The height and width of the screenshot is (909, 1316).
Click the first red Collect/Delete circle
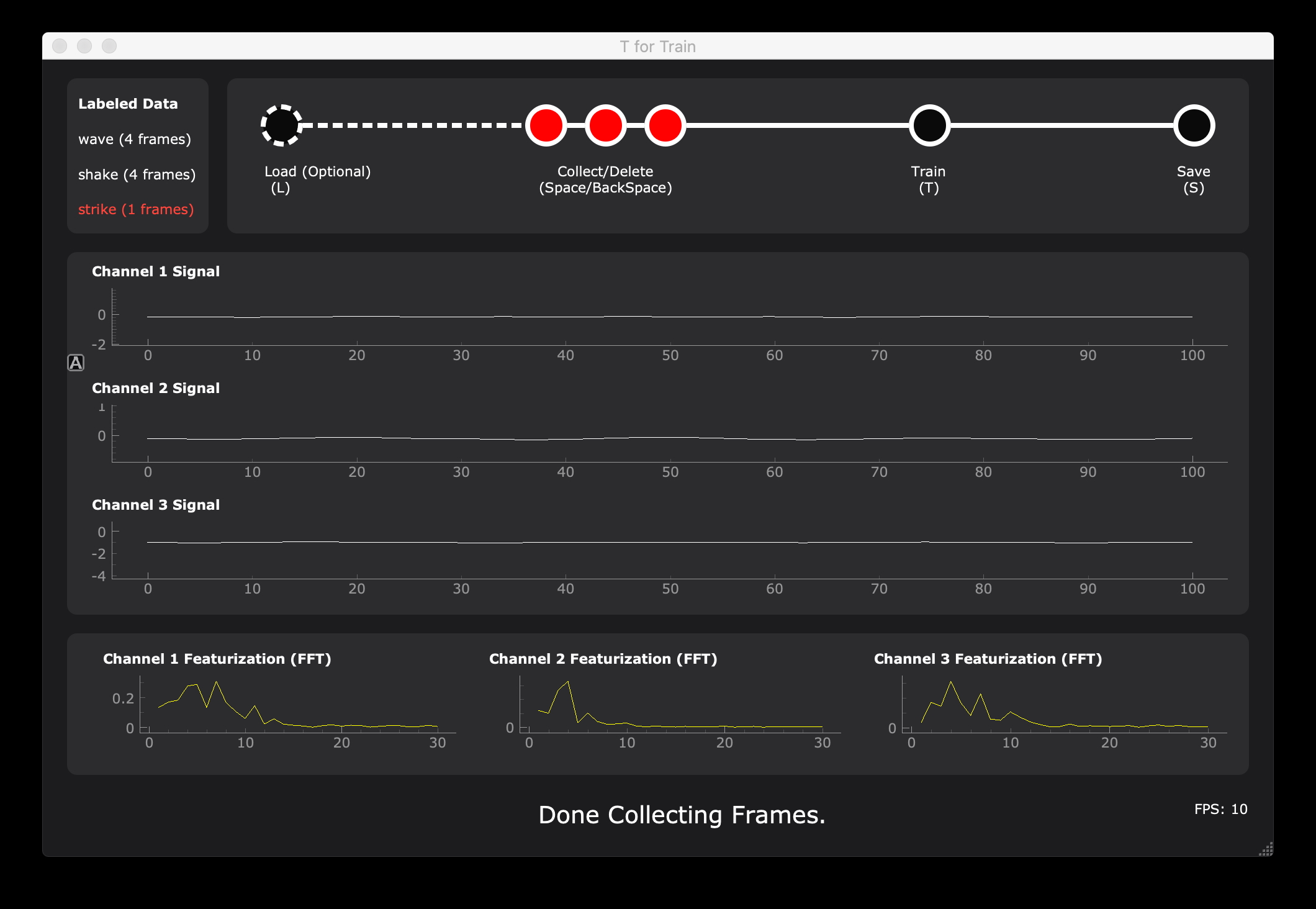(x=546, y=125)
